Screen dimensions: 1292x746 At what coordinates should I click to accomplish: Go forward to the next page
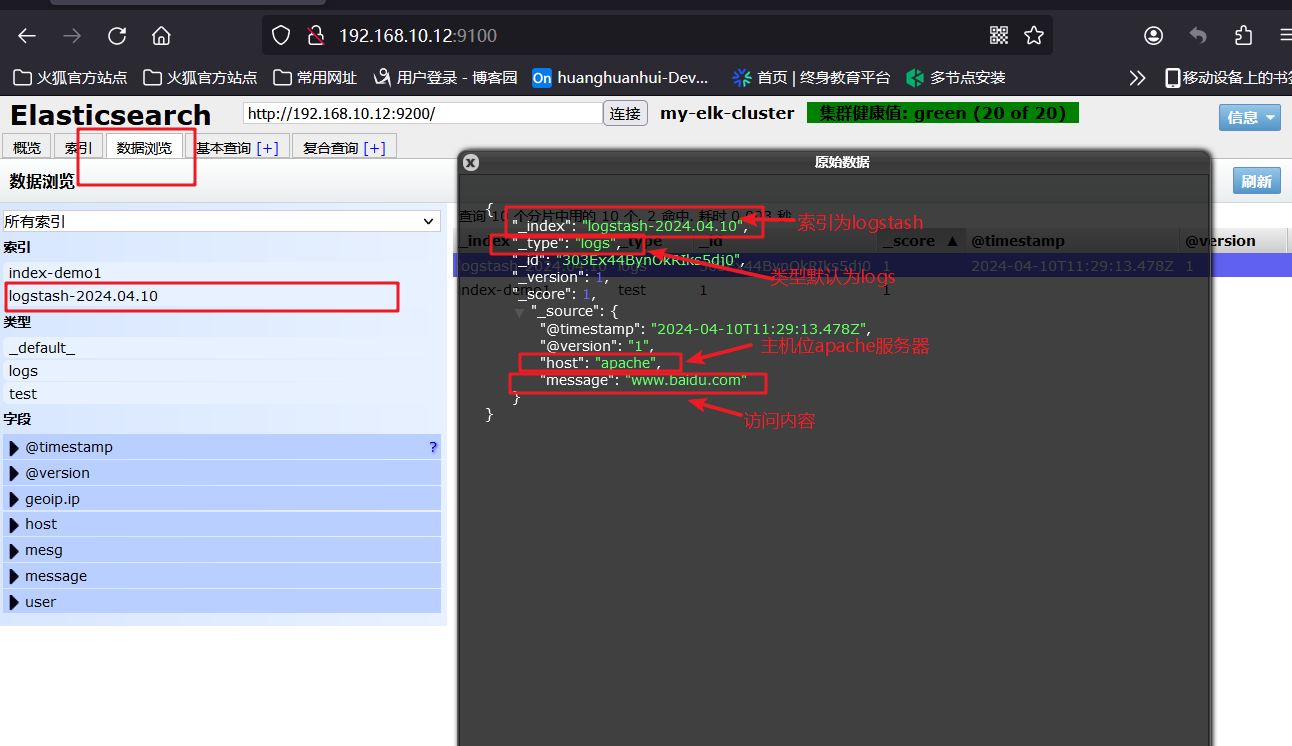coord(72,36)
